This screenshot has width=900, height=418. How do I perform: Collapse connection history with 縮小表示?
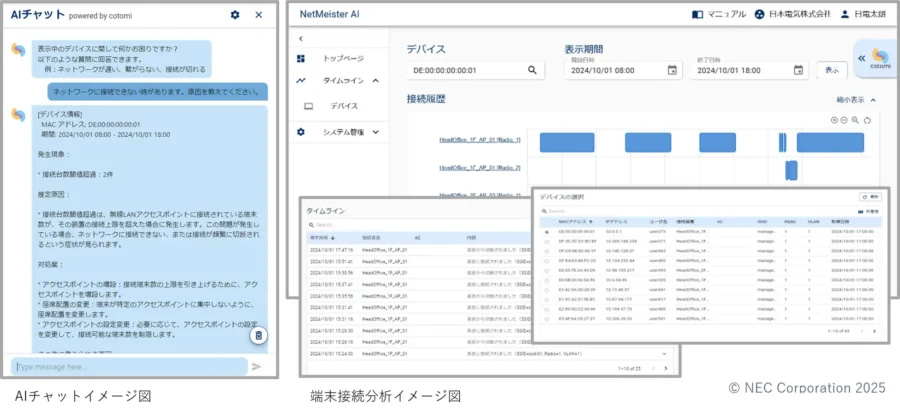coord(856,100)
